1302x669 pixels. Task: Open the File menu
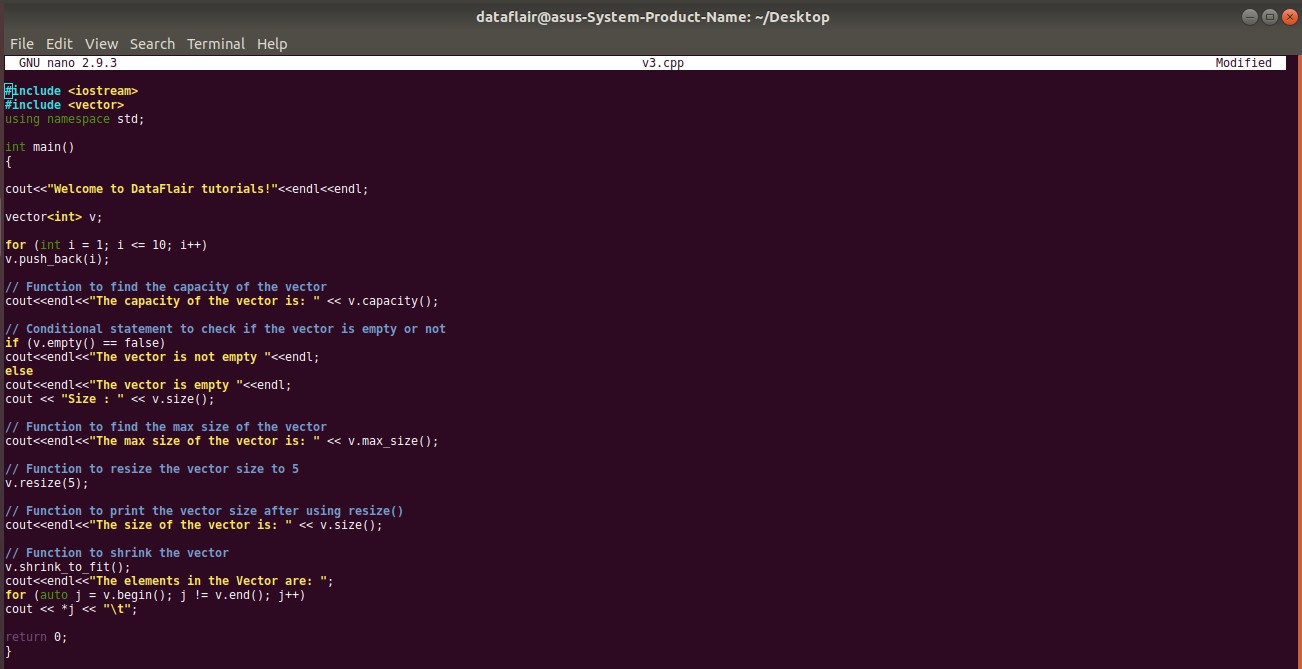pyautogui.click(x=20, y=43)
